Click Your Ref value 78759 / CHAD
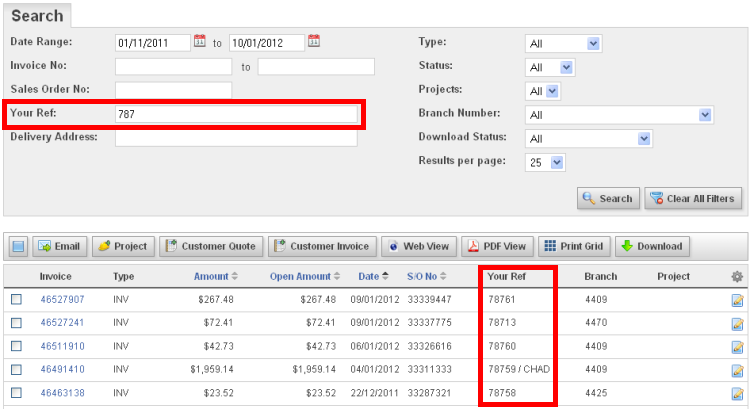The width and height of the screenshot is (750, 409). pyautogui.click(x=519, y=369)
